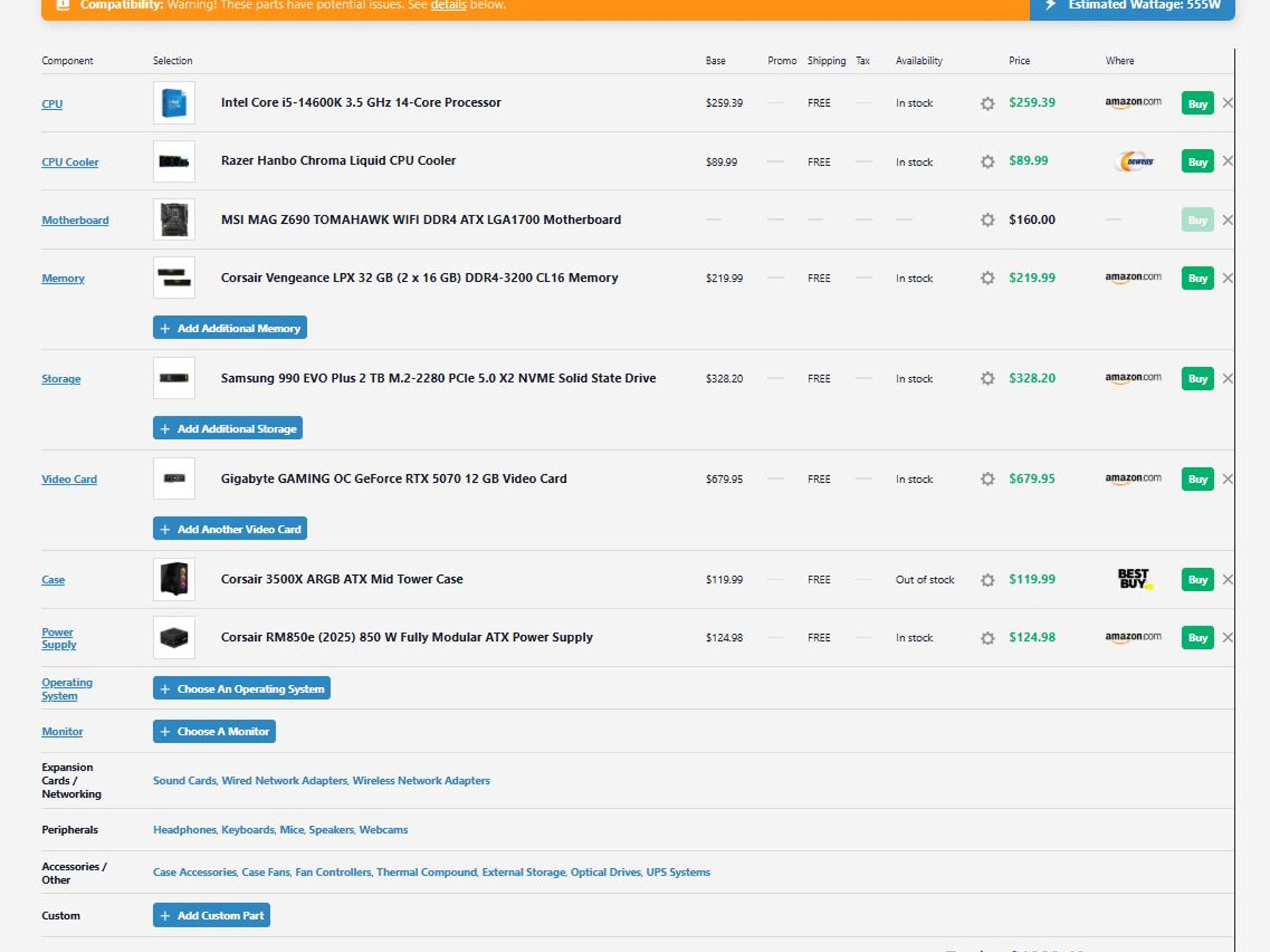Click Add Additional Storage button
Viewport: 1270px width, 952px height.
coord(228,428)
